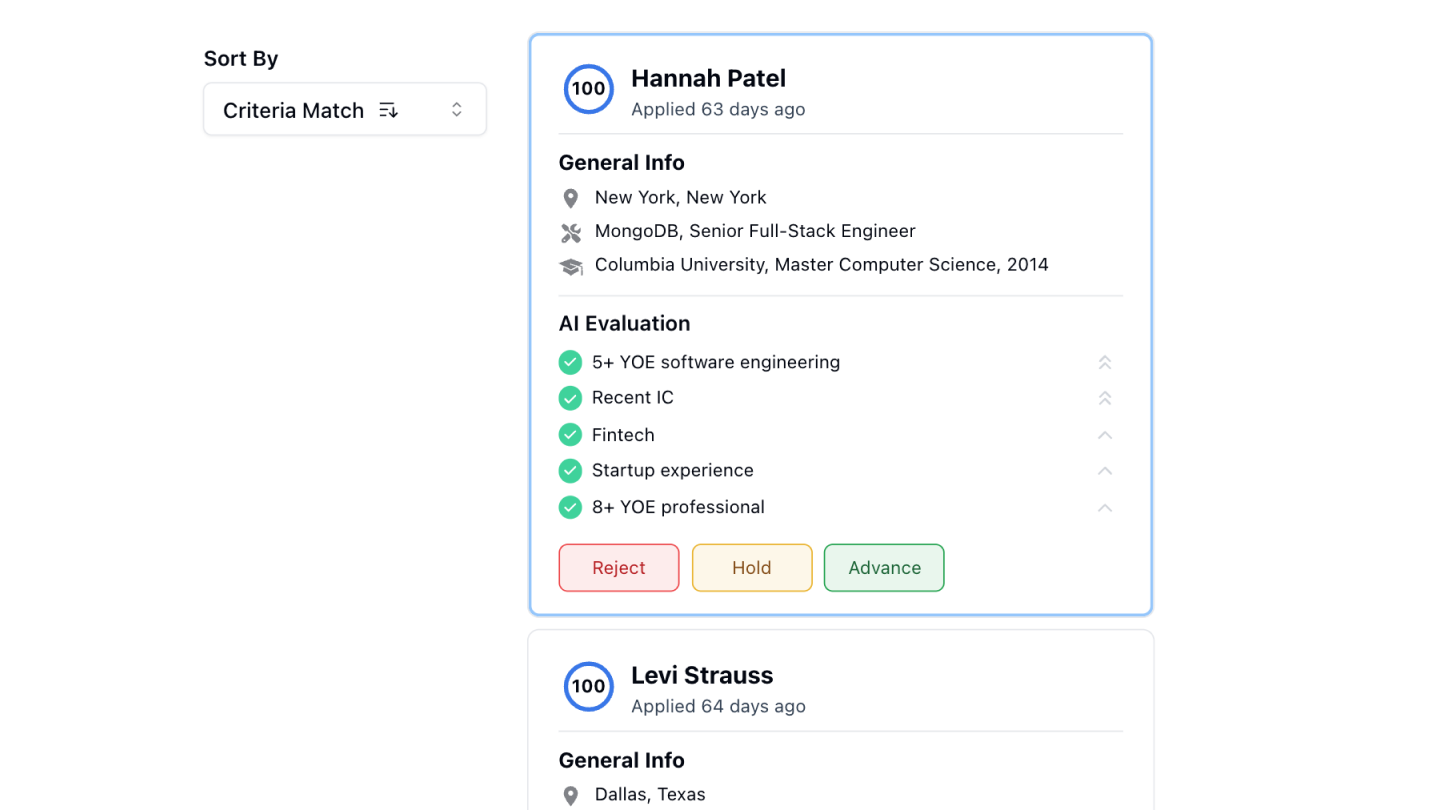
Task: Open the Criteria Match sort dropdown
Action: point(345,109)
